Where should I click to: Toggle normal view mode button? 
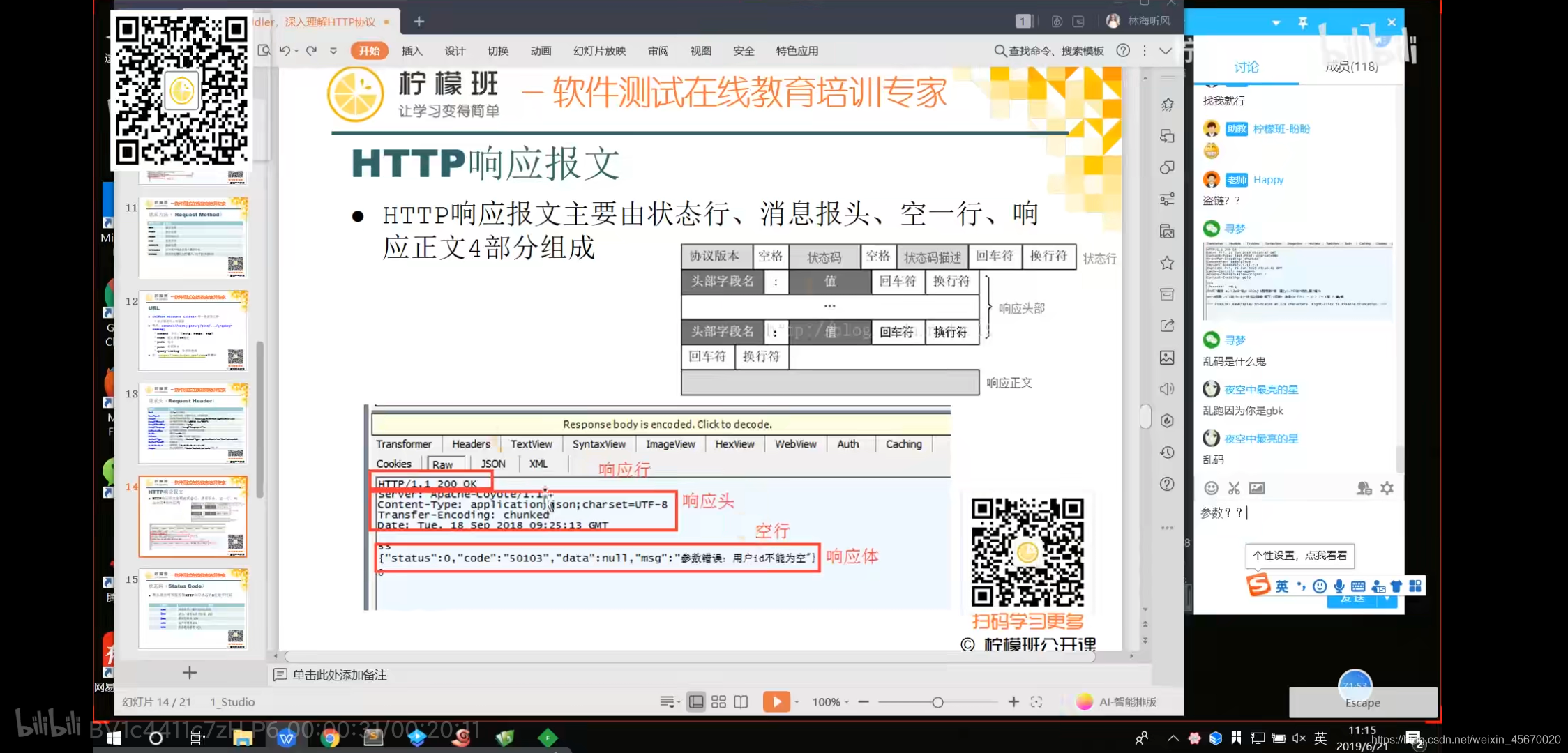click(696, 702)
